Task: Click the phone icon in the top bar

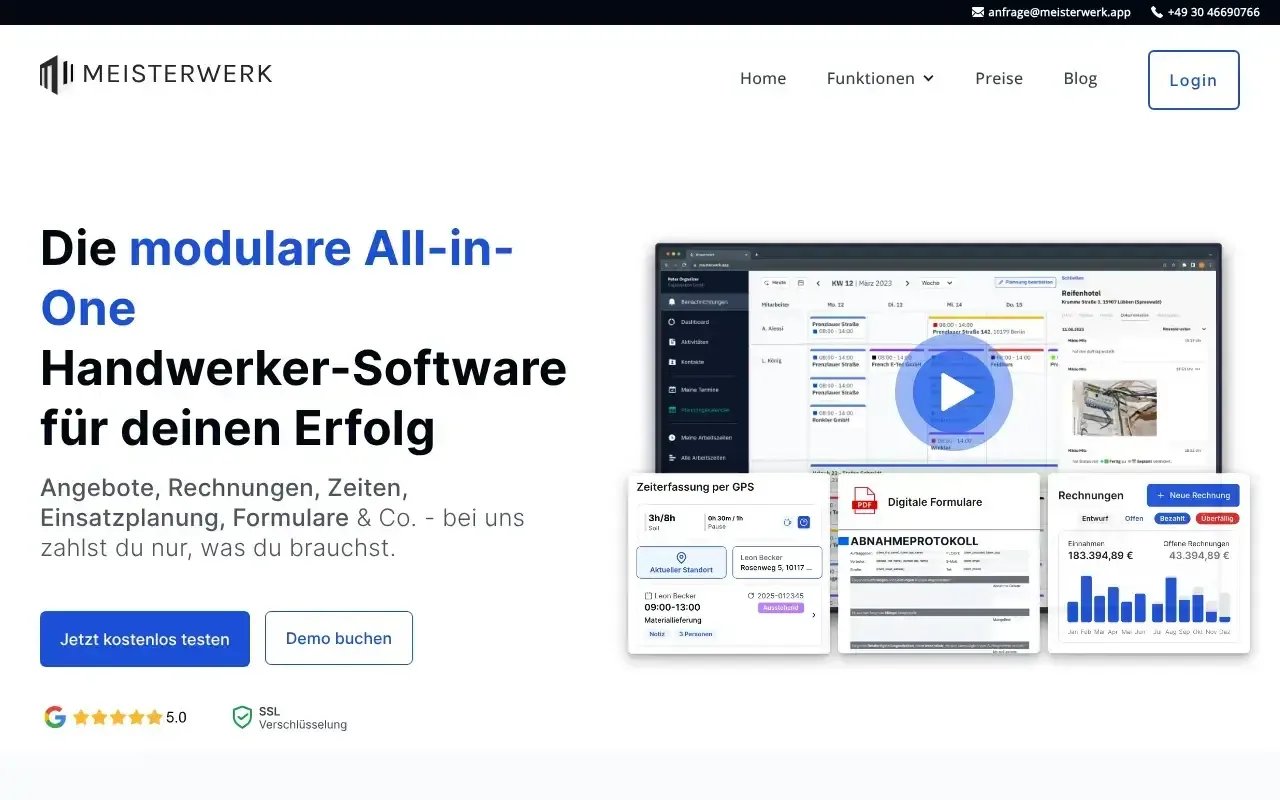Action: (1157, 12)
